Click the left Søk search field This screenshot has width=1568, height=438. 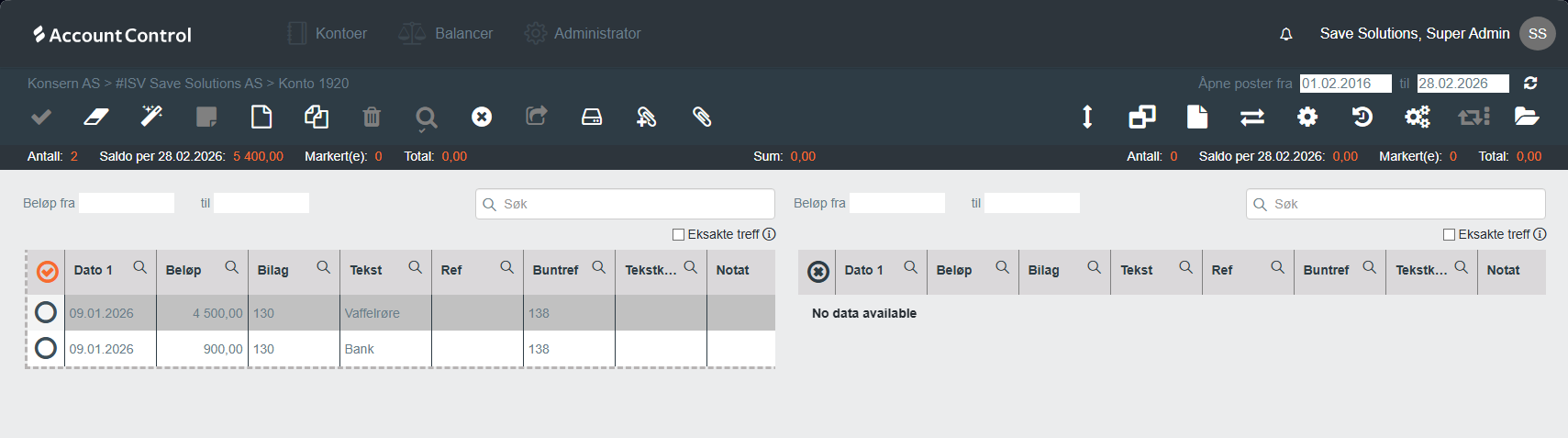click(x=633, y=204)
